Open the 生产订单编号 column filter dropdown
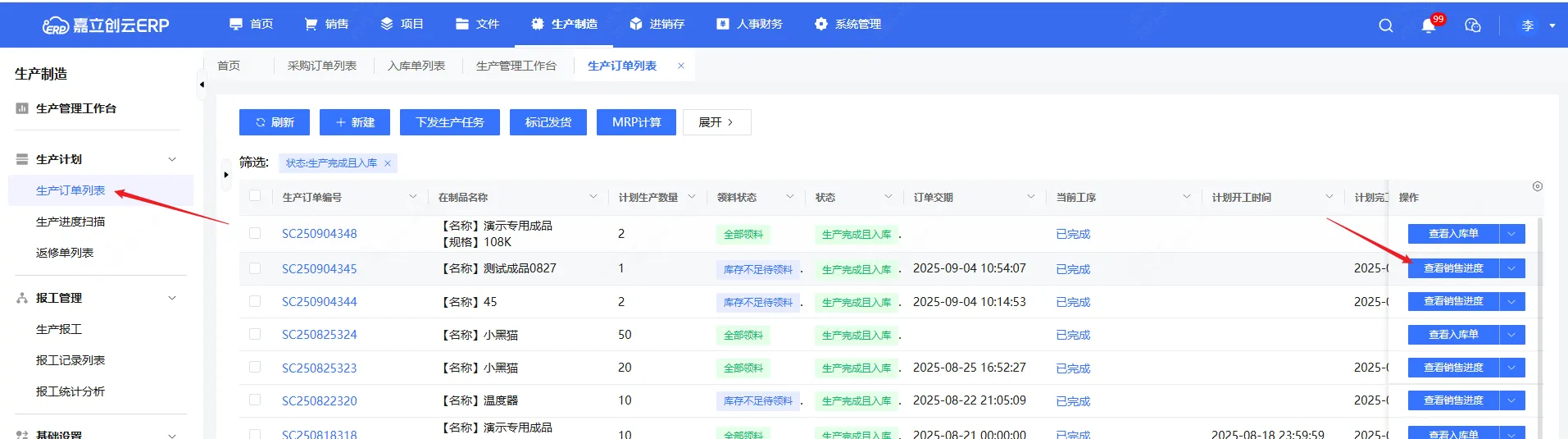Image resolution: width=1568 pixels, height=439 pixels. [412, 197]
